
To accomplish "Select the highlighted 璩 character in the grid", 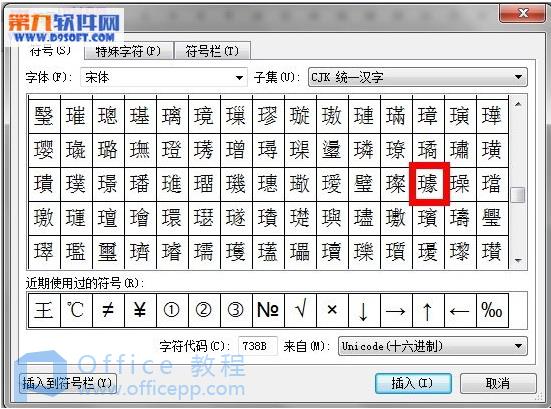I will [429, 184].
